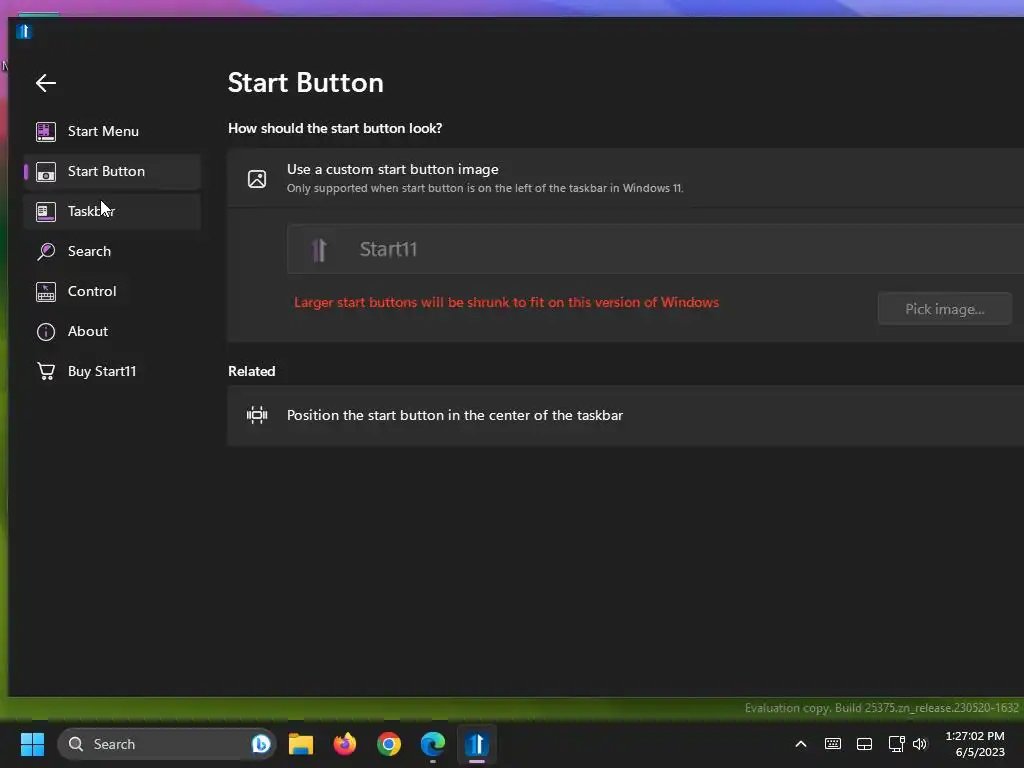Screen dimensions: 1024x768
Task: Show hidden system tray icons
Action: tap(801, 744)
